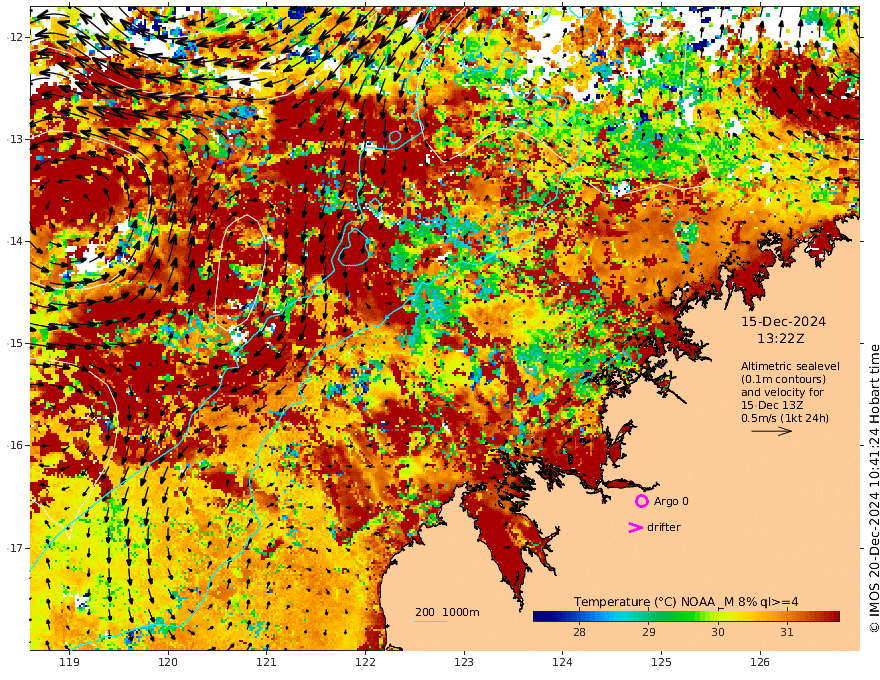Click the 121 longitude axis label
The image size is (880, 680).
pos(267,662)
